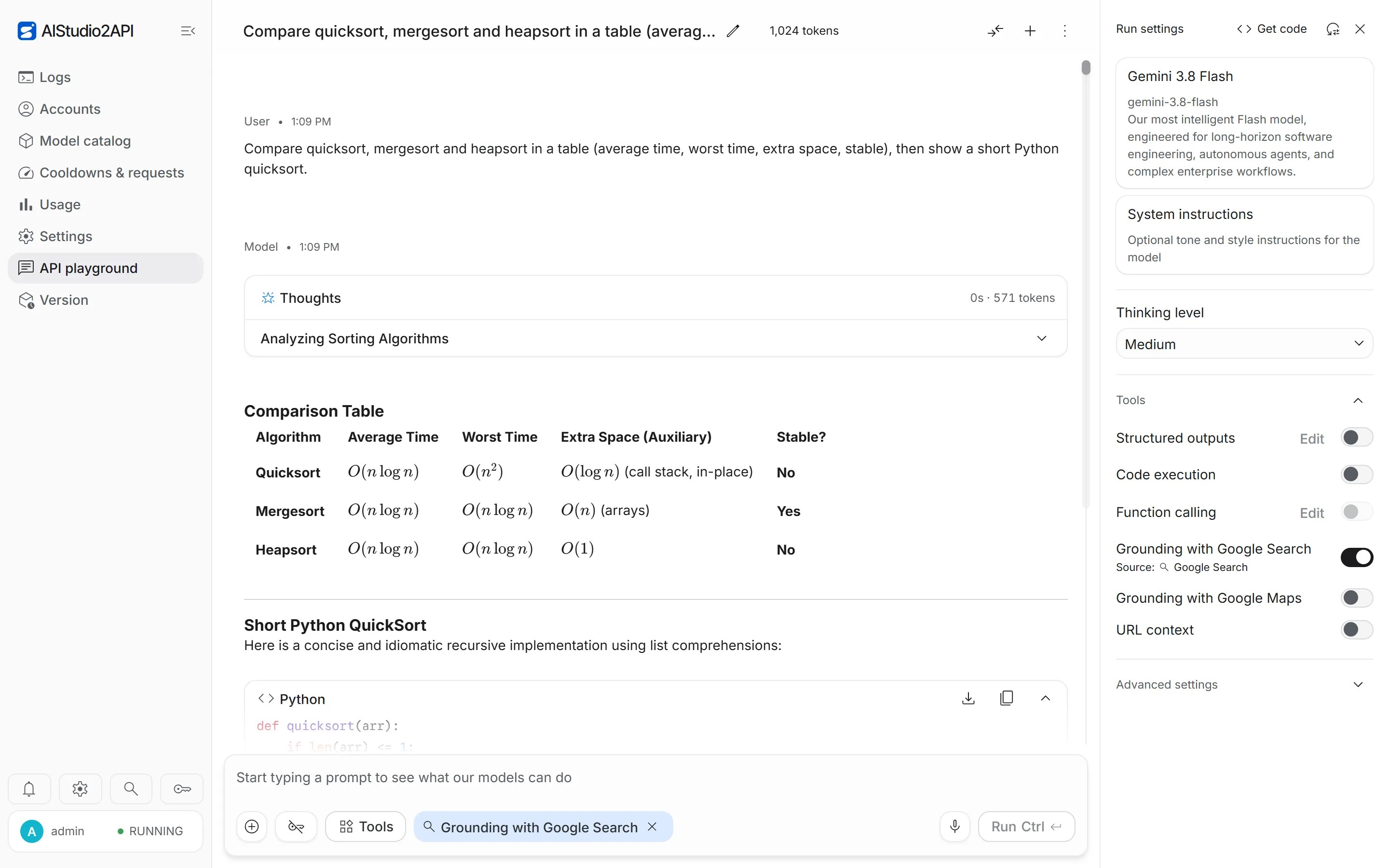Image resolution: width=1389 pixels, height=868 pixels.
Task: Open search with magnifier icon in sidebar
Action: click(131, 789)
